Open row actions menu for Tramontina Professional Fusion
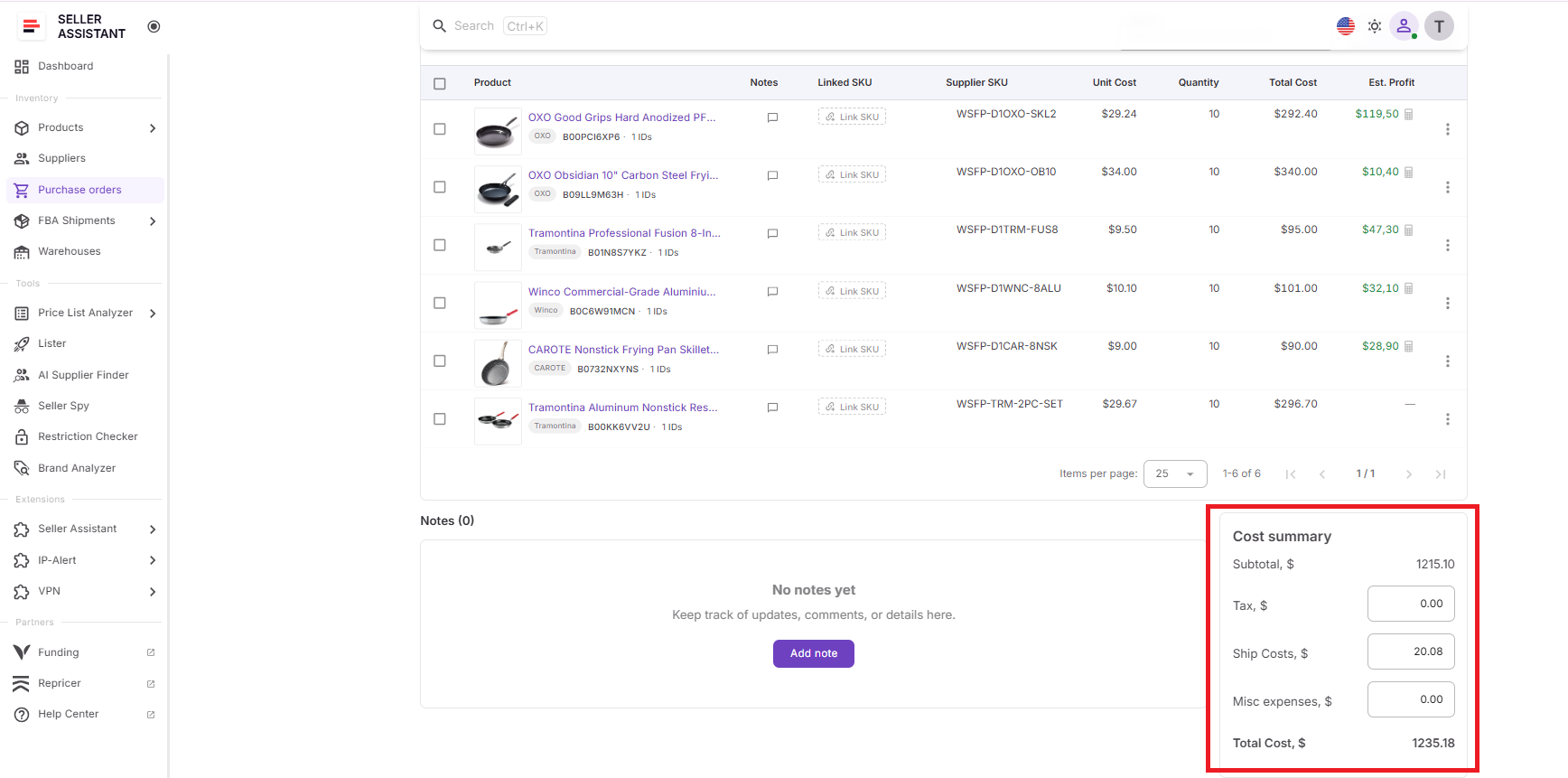 click(1448, 245)
